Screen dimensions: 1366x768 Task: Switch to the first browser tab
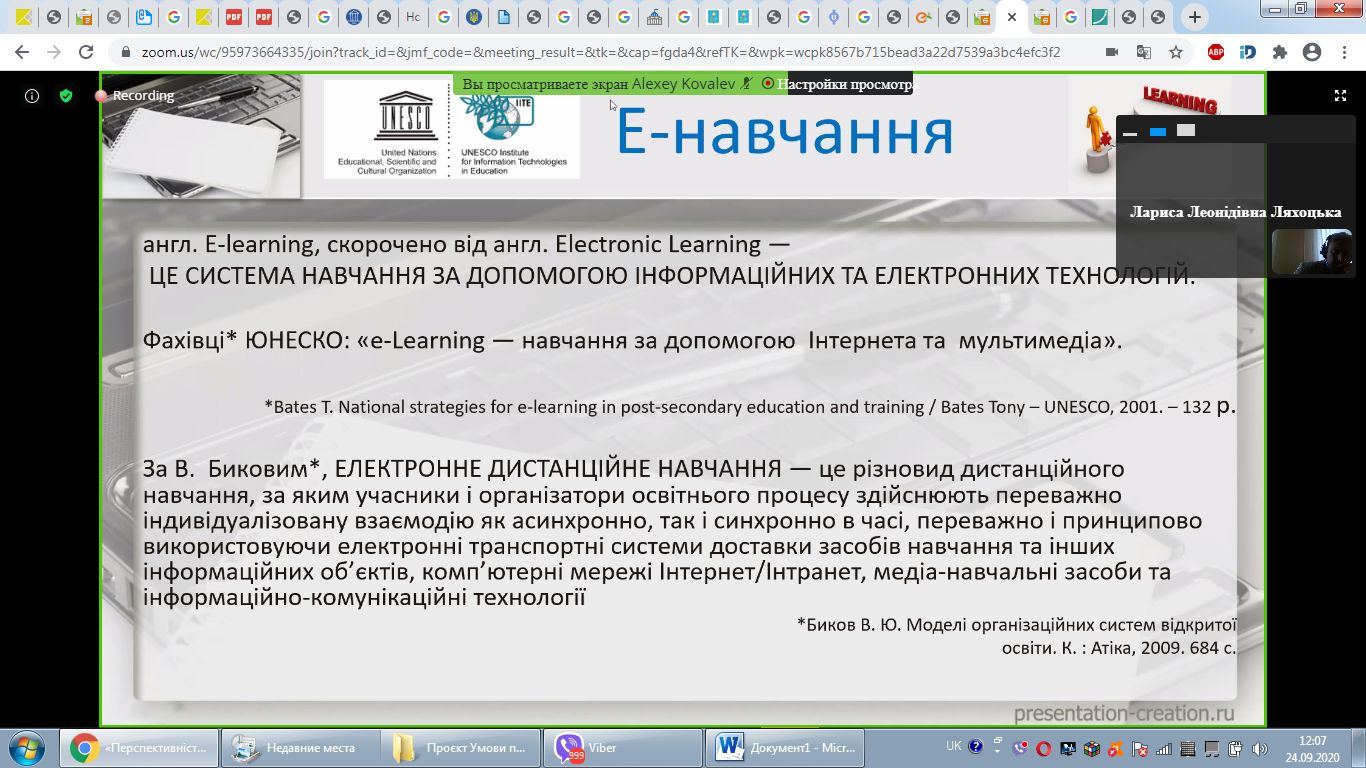click(23, 17)
